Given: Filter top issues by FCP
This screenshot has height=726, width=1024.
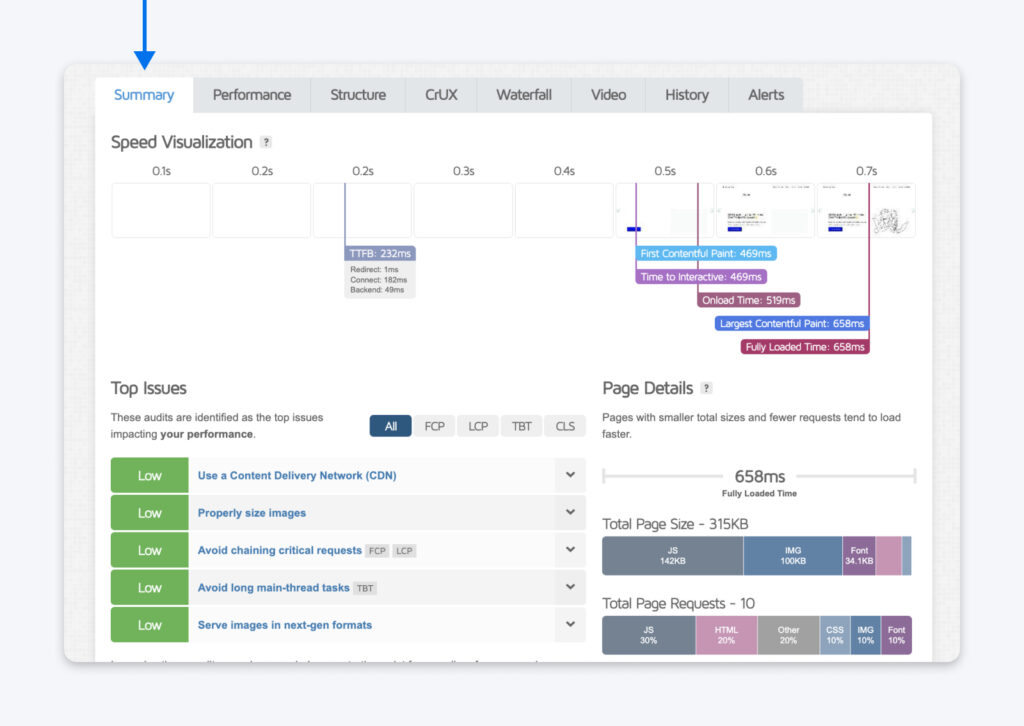Looking at the screenshot, I should point(434,426).
